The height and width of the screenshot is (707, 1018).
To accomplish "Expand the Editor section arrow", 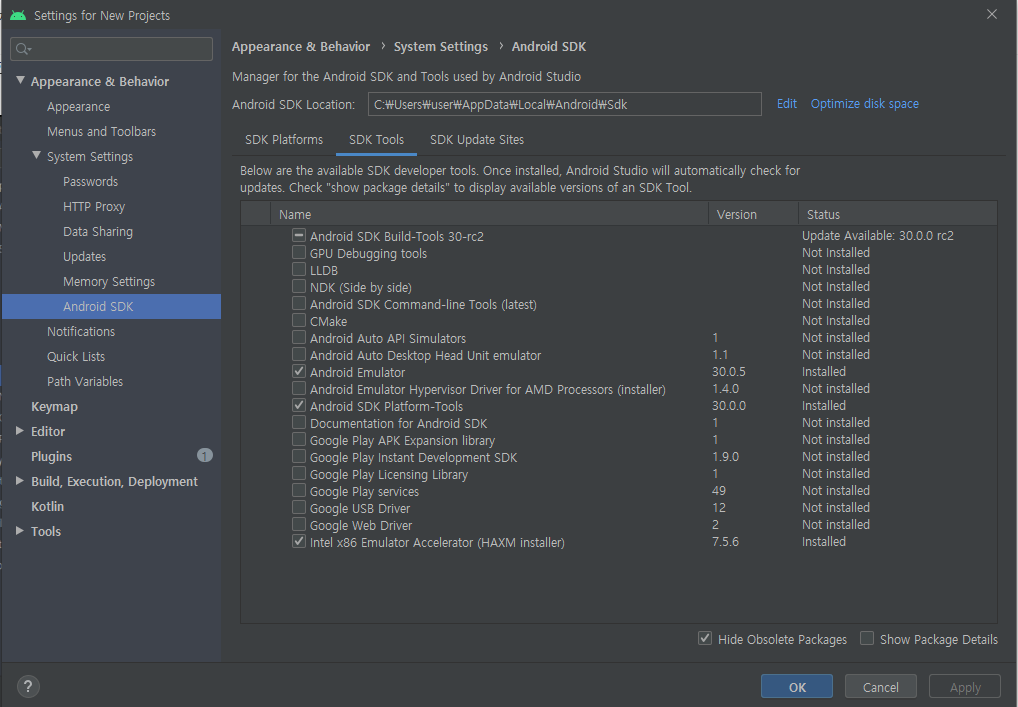I will coord(20,431).
